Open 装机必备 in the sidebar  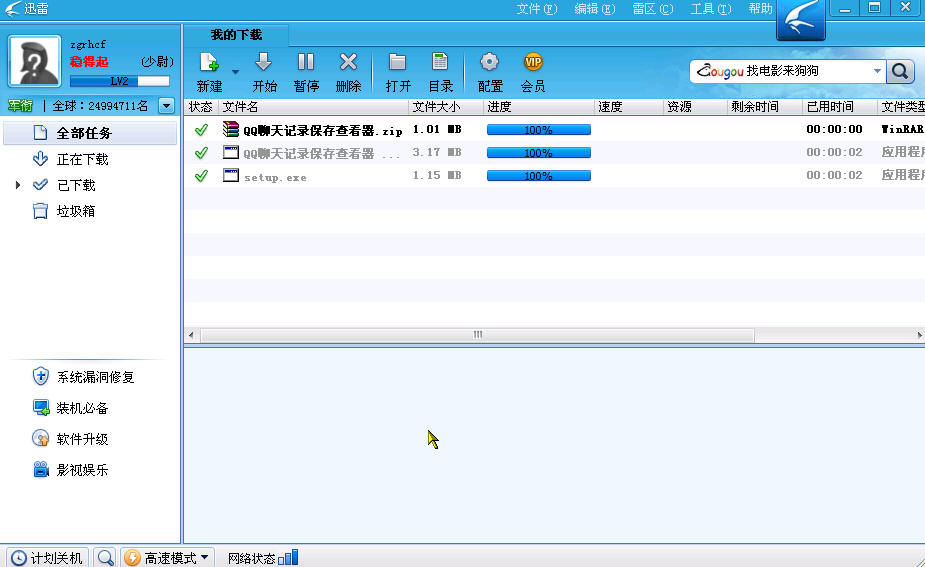(x=70, y=408)
